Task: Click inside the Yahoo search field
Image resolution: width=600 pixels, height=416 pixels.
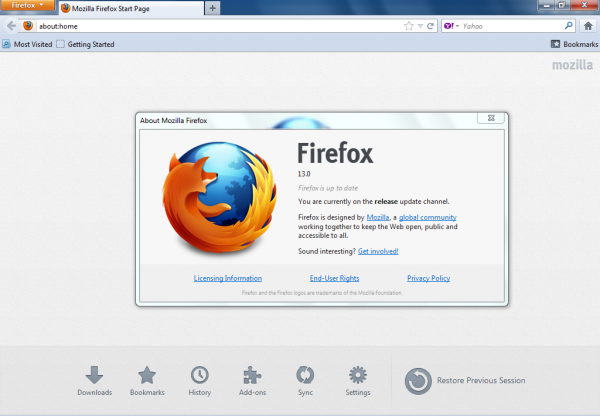Action: pos(512,26)
